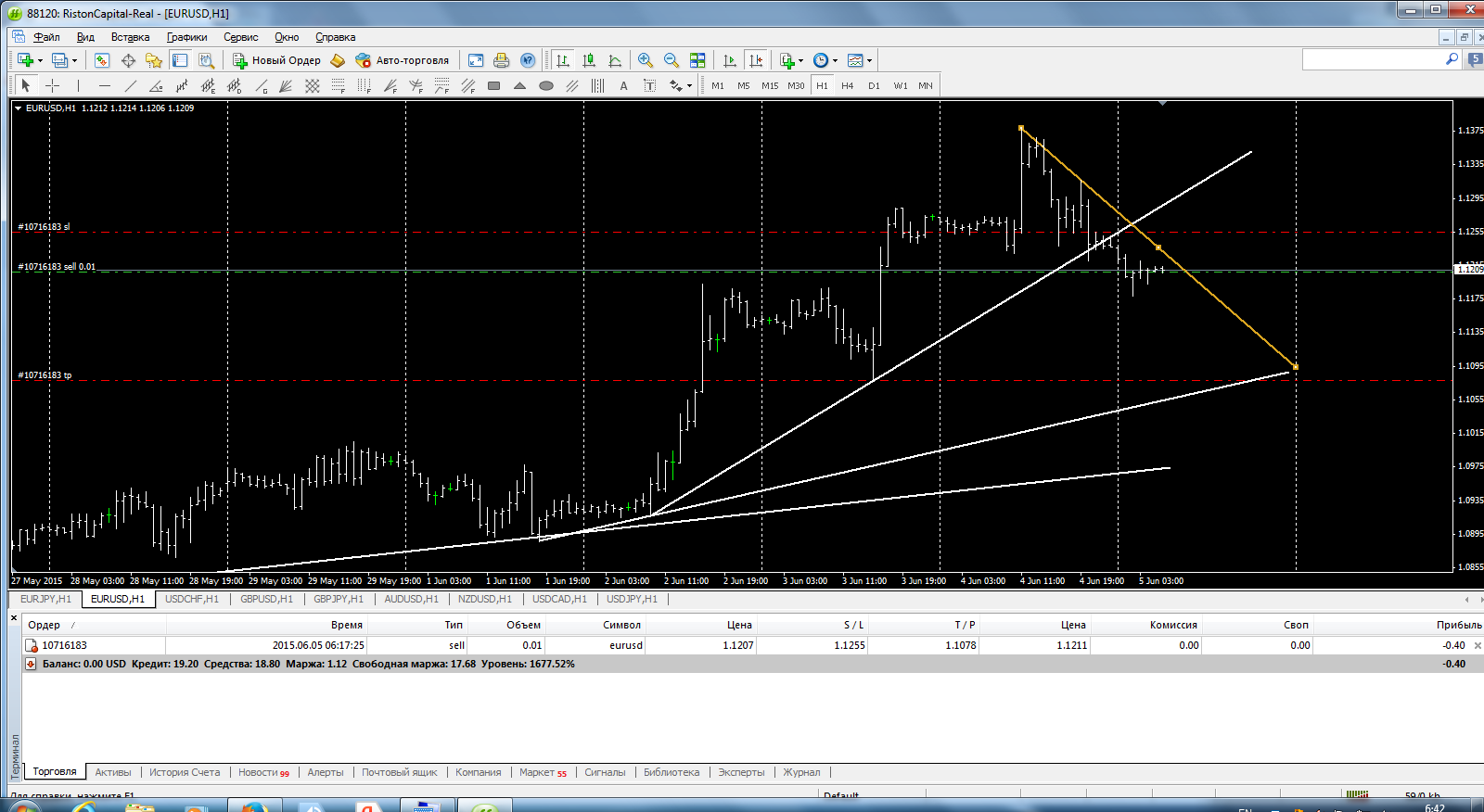
Task: Click the Help question-mark icon
Action: (x=528, y=60)
